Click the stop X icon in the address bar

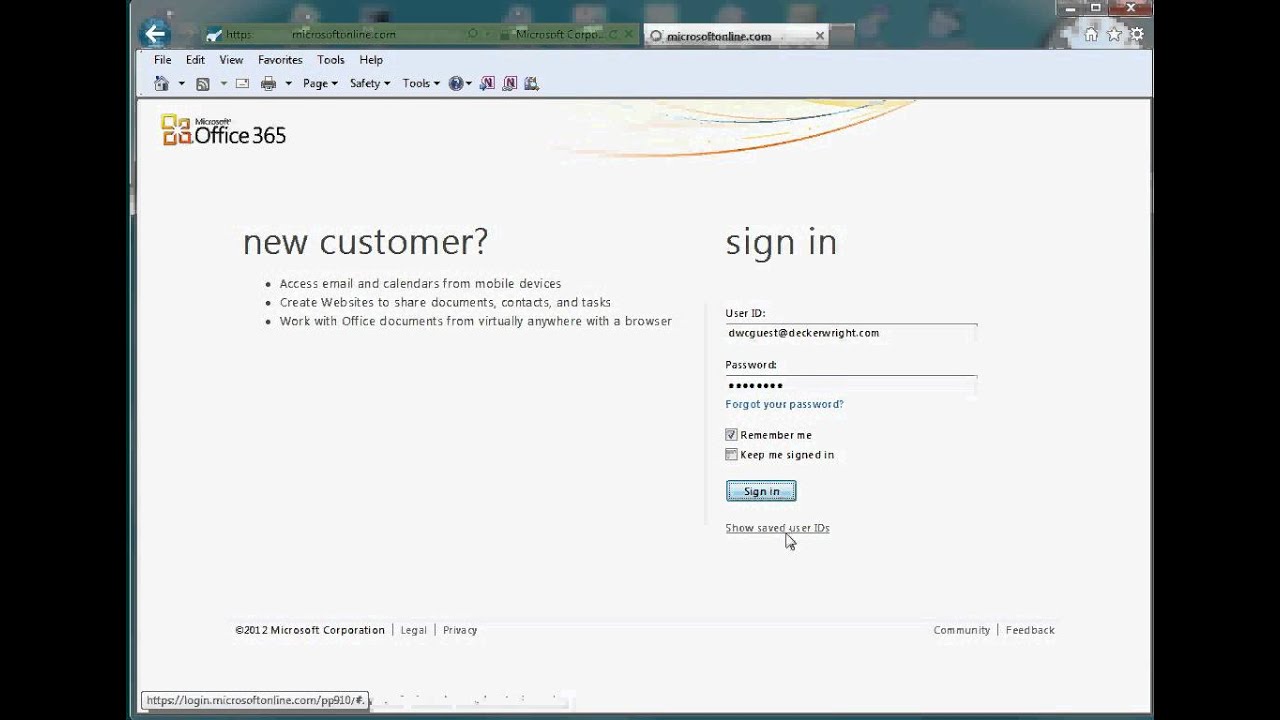pyautogui.click(x=630, y=34)
